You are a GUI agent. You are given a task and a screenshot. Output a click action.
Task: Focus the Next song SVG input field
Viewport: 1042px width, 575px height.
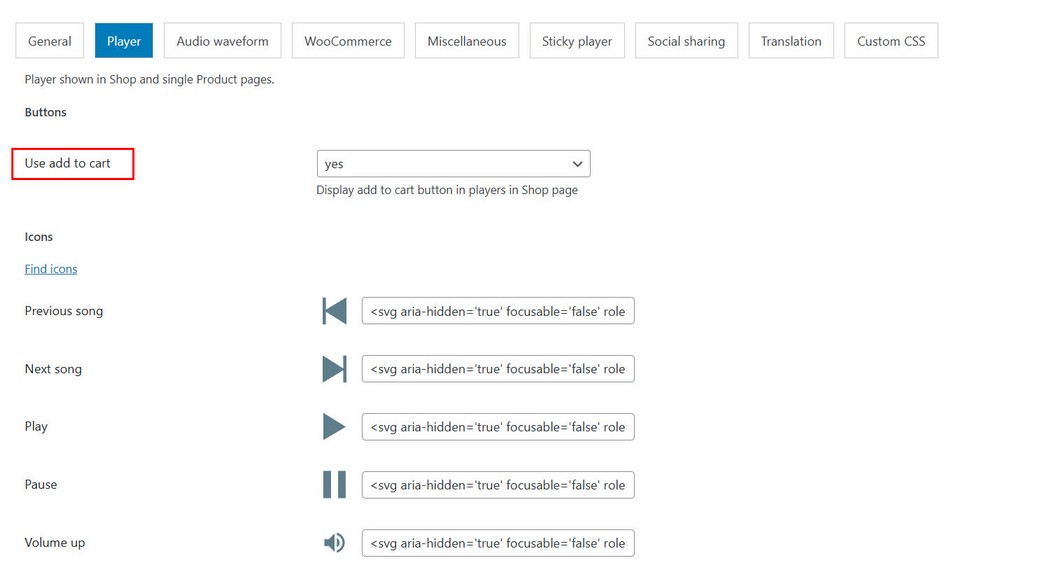498,369
